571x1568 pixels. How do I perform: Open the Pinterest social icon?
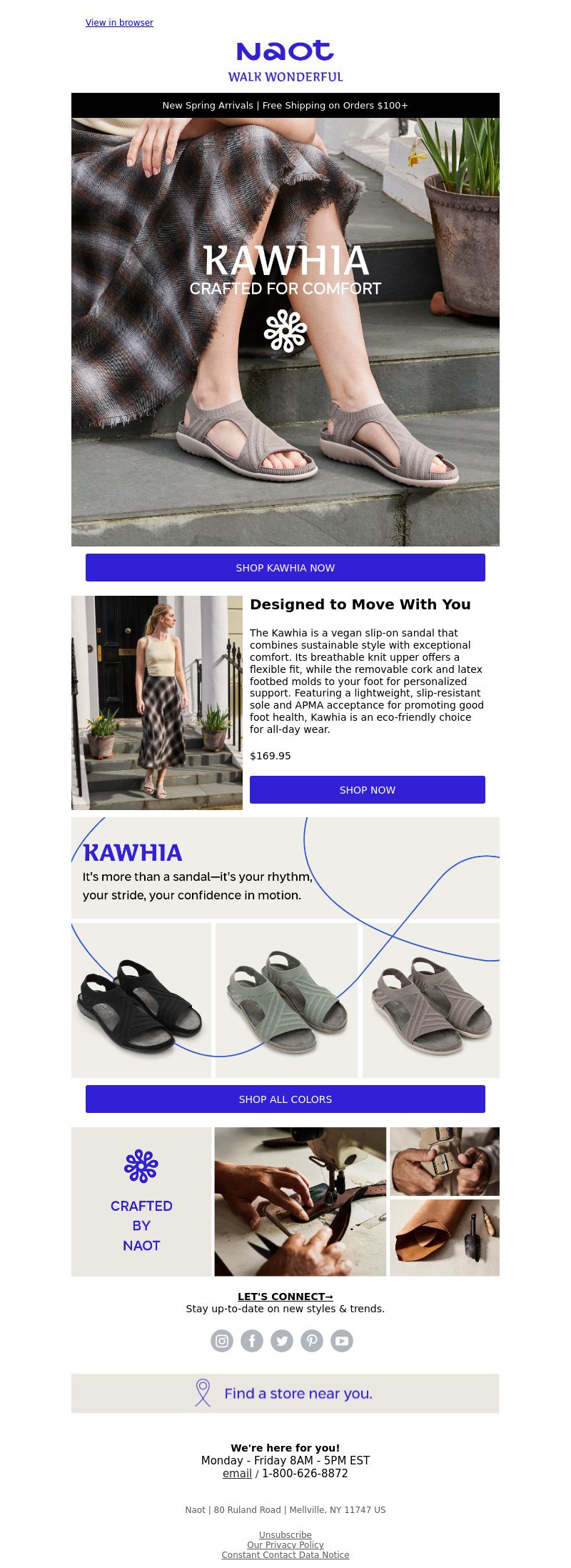[x=312, y=1341]
